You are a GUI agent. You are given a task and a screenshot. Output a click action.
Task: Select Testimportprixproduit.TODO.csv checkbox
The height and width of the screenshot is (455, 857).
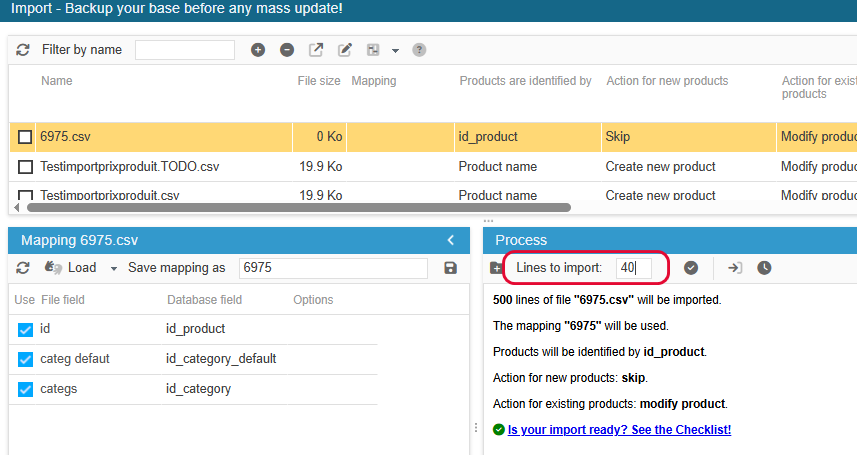coord(26,167)
